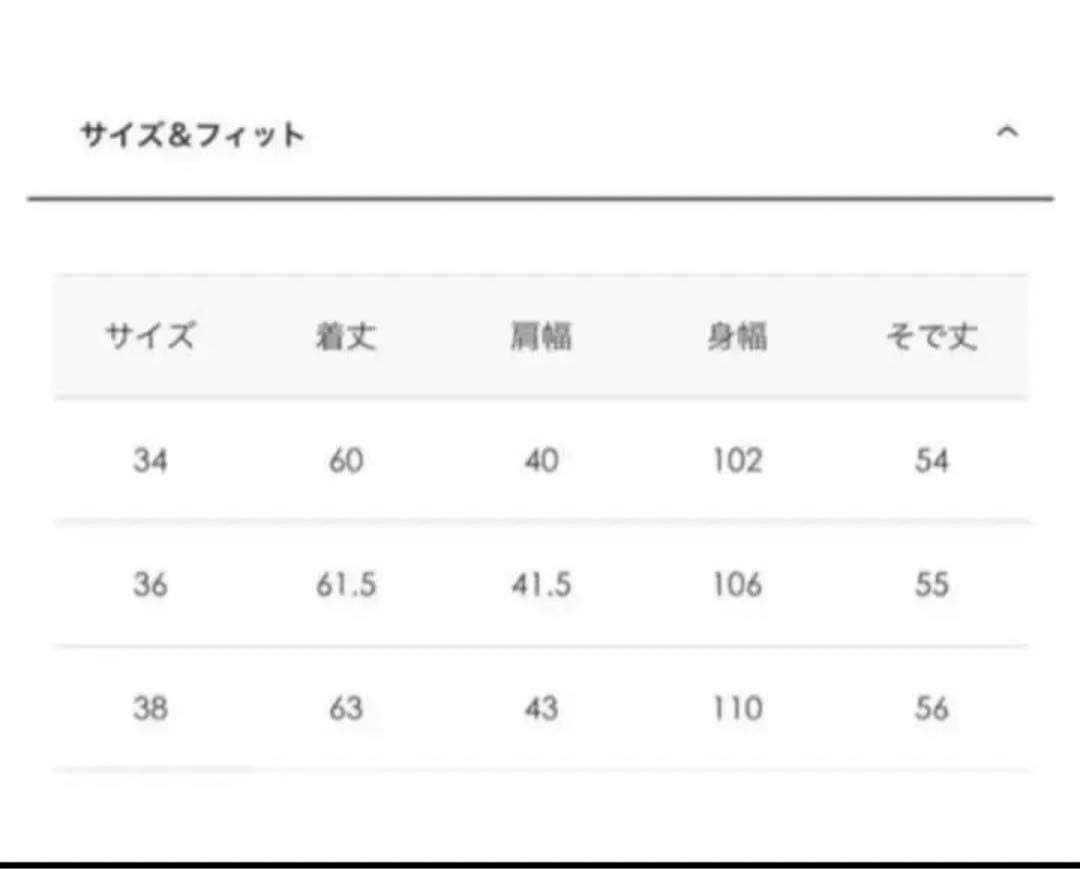This screenshot has height=869, width=1080.
Task: Click the 着丈 value 61.5 for size 36
Action: [x=345, y=585]
